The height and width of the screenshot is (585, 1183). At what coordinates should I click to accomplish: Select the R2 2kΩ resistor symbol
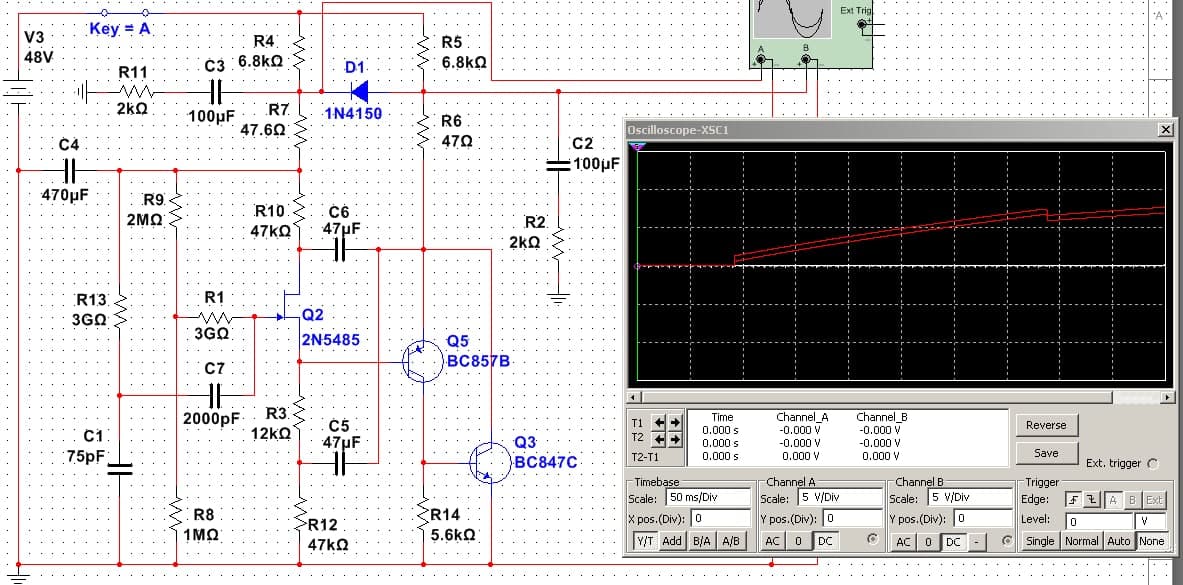(x=558, y=243)
